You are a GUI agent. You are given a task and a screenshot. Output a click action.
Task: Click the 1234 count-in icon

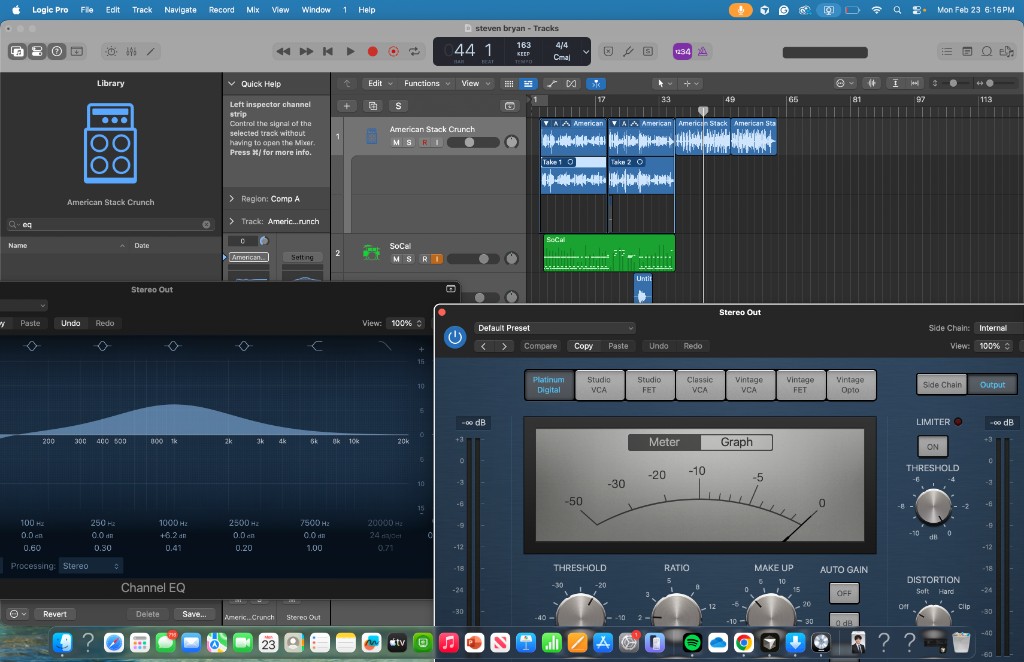pos(684,51)
